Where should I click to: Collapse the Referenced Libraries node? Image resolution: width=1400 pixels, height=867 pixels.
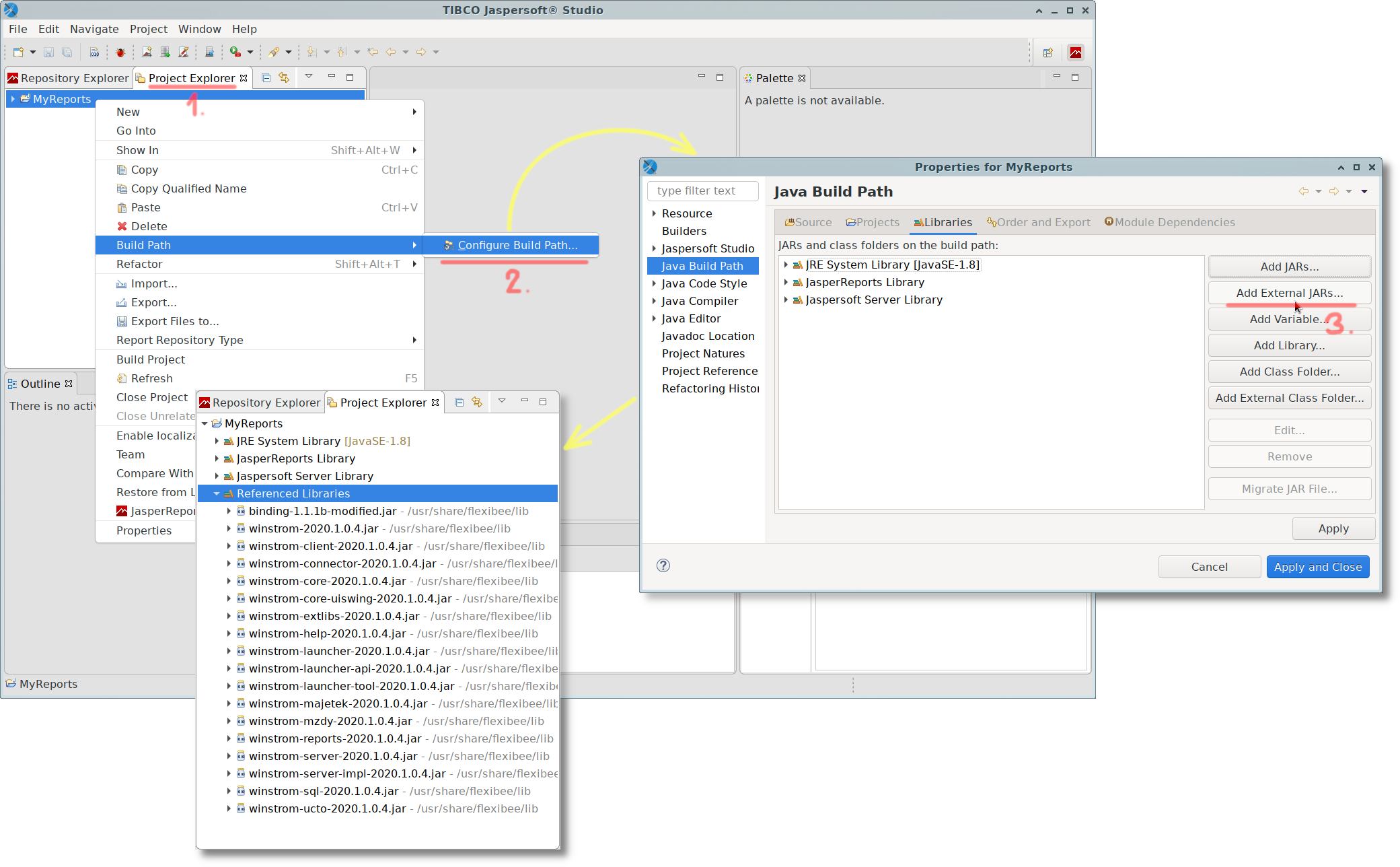(217, 493)
